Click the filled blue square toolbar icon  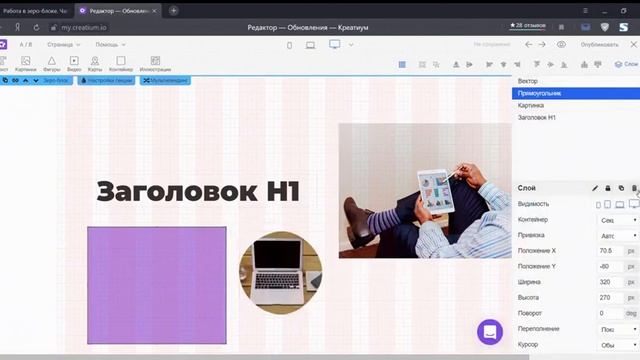402,64
